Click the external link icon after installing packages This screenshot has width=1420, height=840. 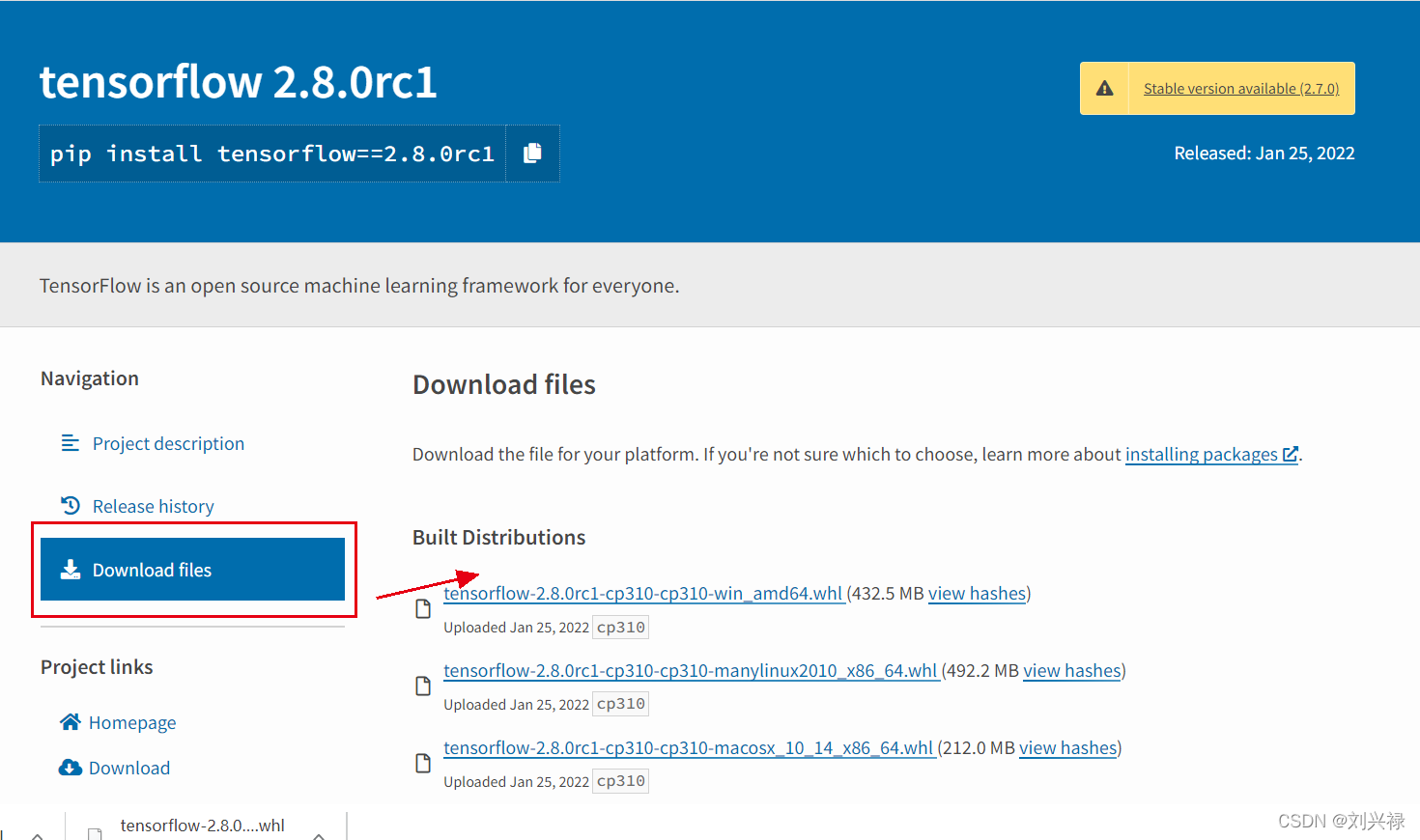pyautogui.click(x=1290, y=453)
